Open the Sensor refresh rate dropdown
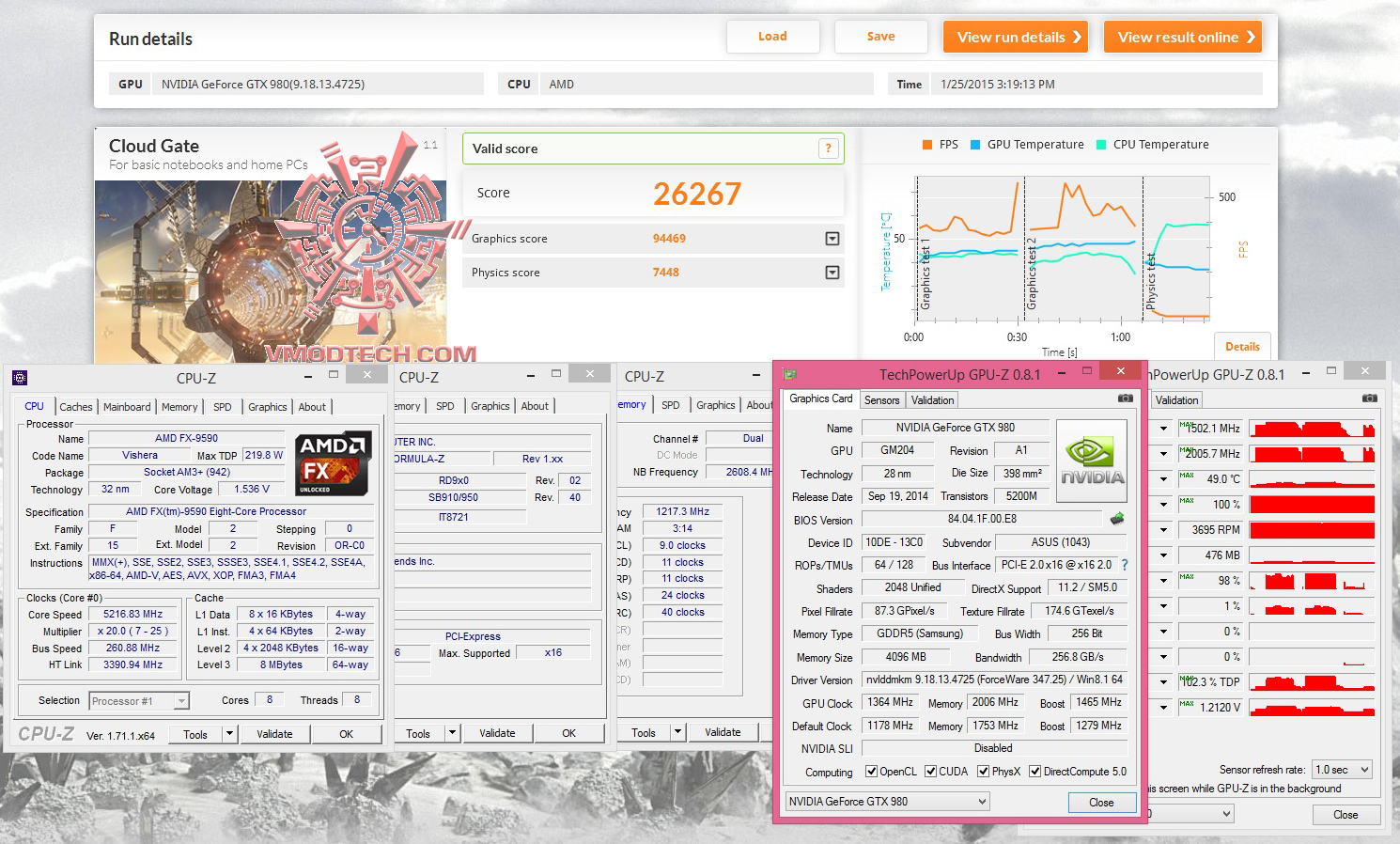The width and height of the screenshot is (1400, 844). [x=1343, y=770]
